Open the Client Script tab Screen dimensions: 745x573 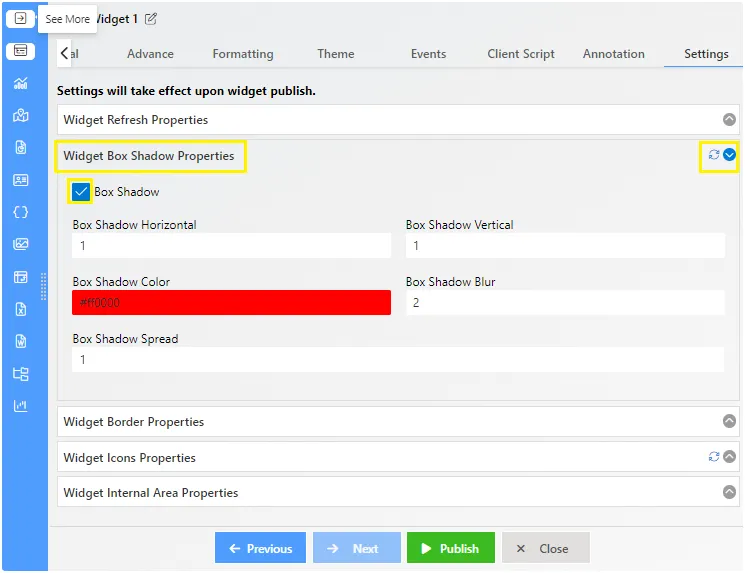[521, 54]
